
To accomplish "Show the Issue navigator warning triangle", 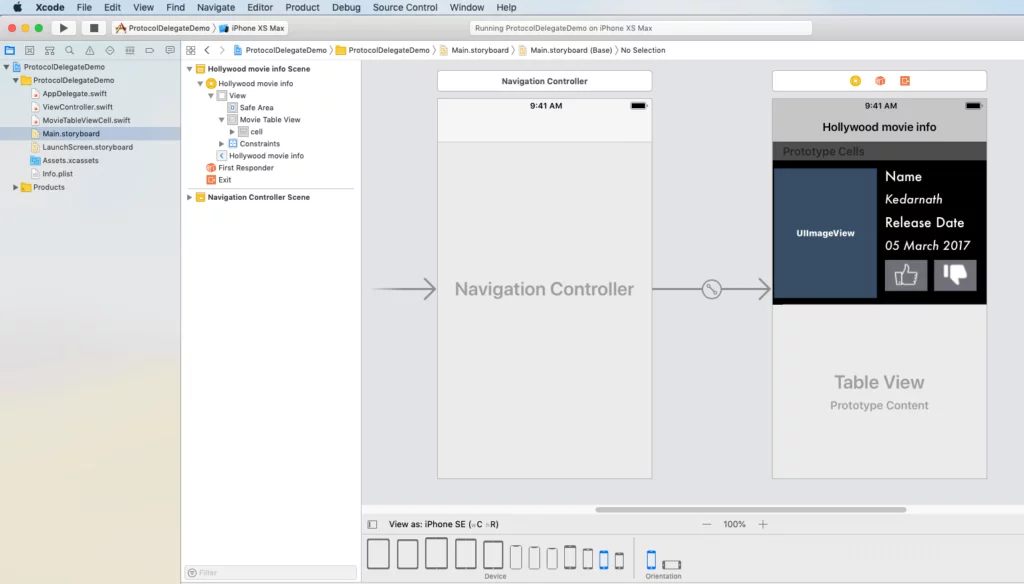I will pos(90,50).
